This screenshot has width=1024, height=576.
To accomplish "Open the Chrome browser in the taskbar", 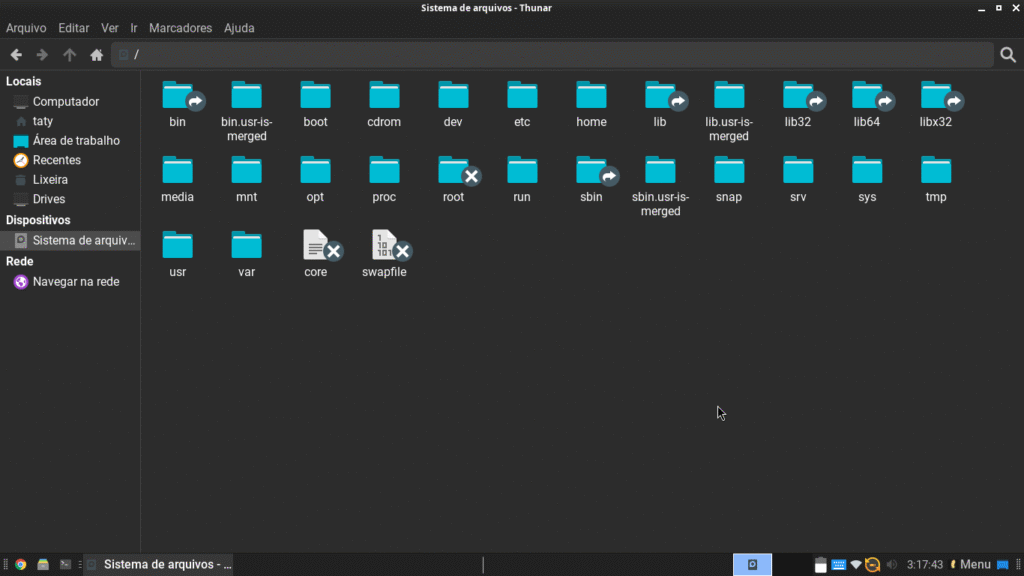I will tap(20, 565).
